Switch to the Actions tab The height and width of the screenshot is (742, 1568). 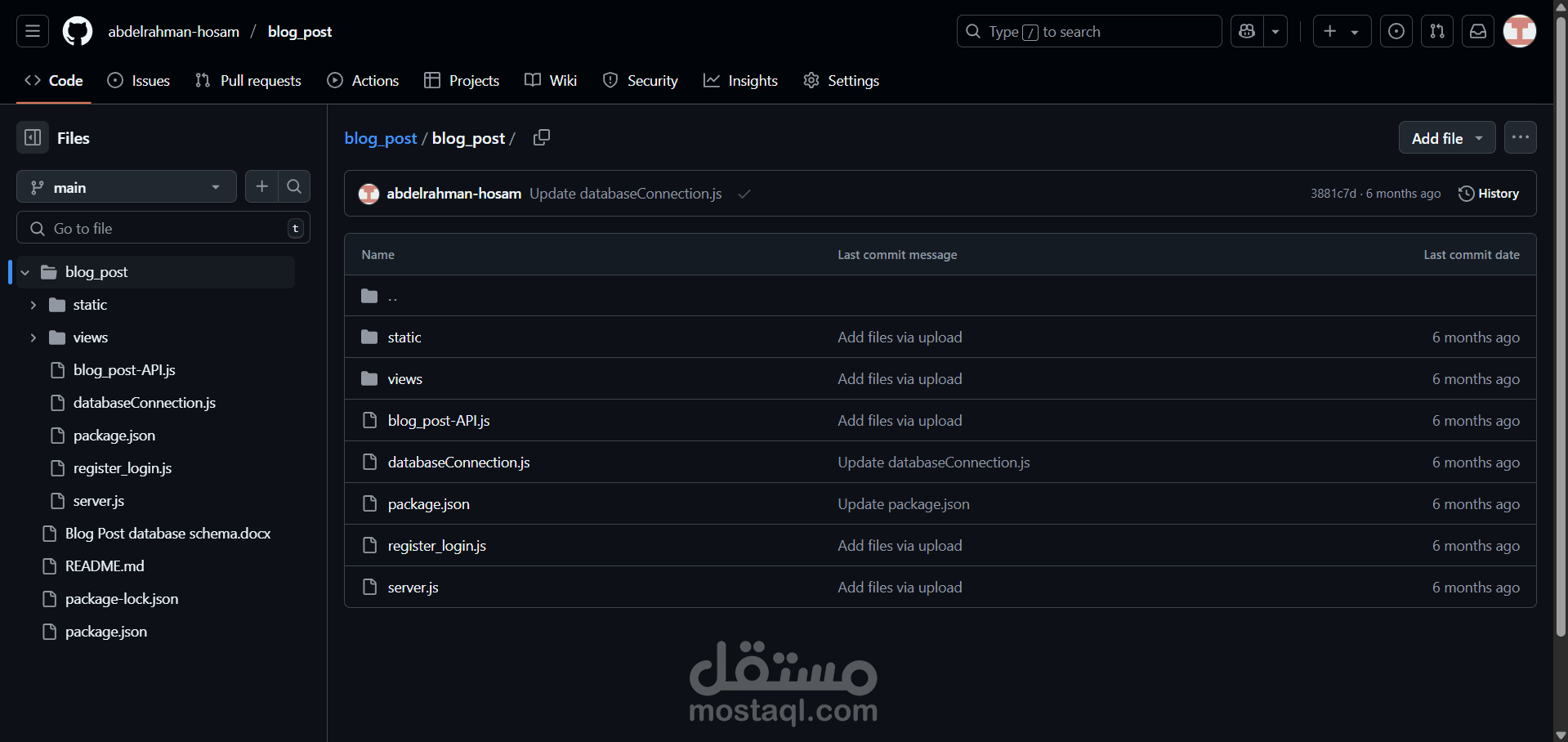(363, 80)
